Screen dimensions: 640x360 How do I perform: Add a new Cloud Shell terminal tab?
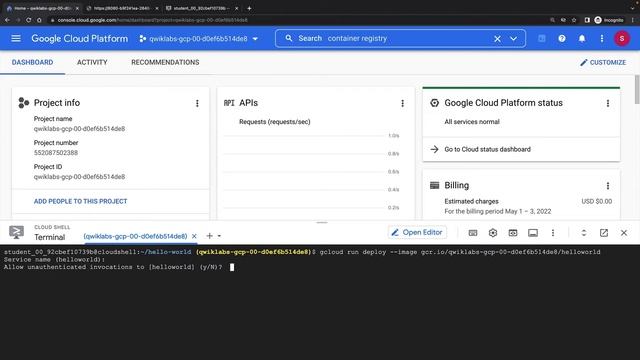[x=209, y=236]
